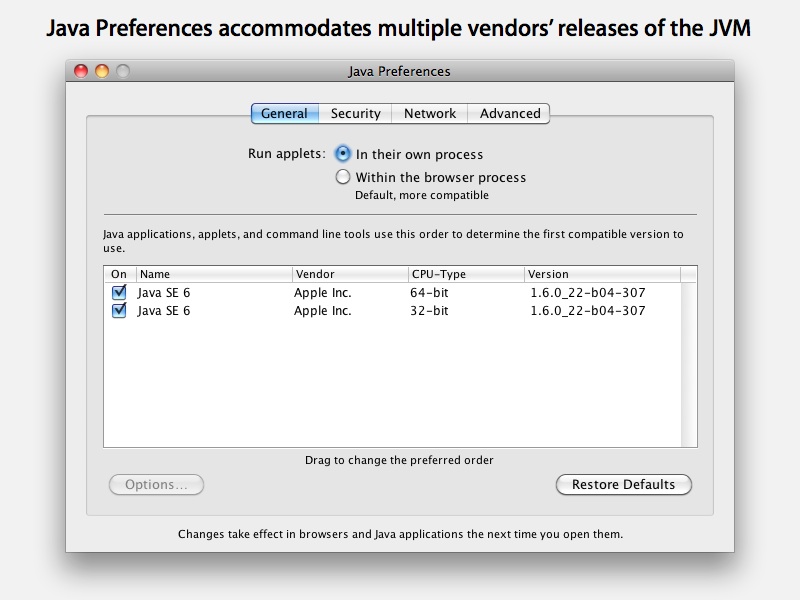Image resolution: width=800 pixels, height=600 pixels.
Task: Click the '32-bit' CPU-Type cell
Action: tap(429, 310)
